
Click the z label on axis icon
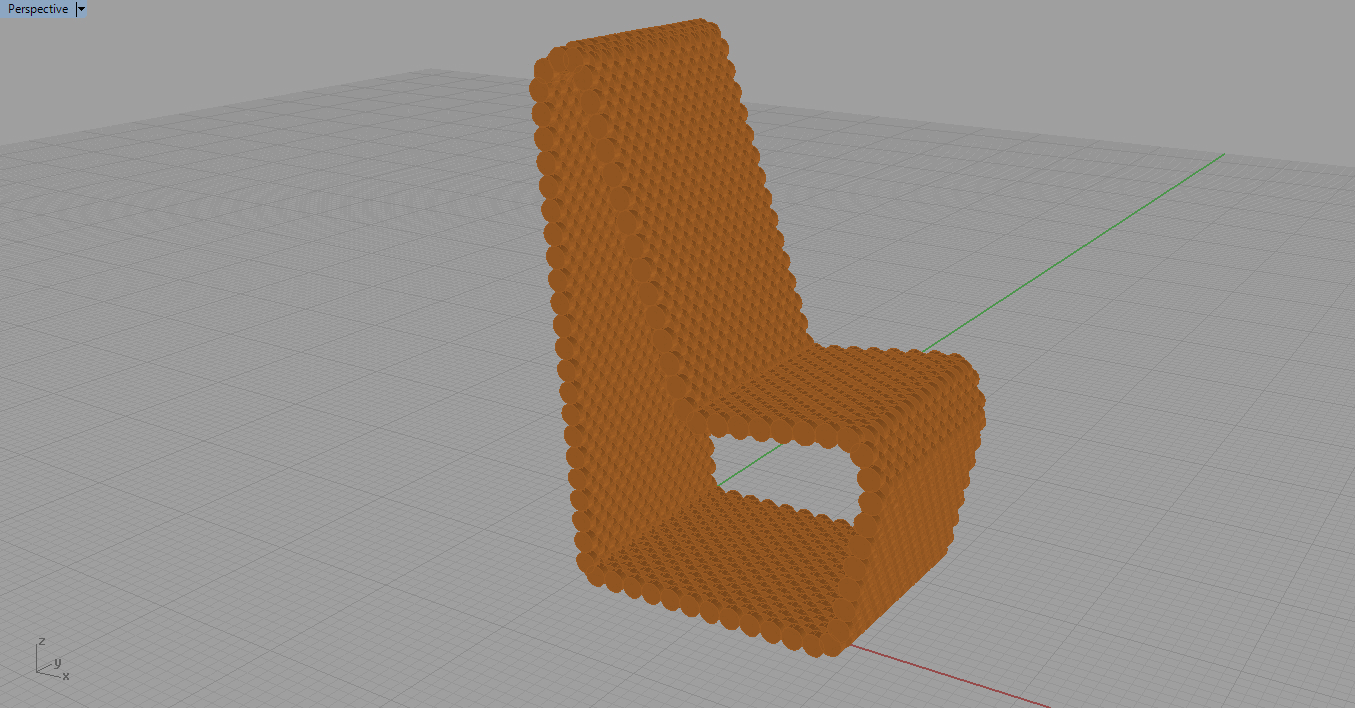40,641
